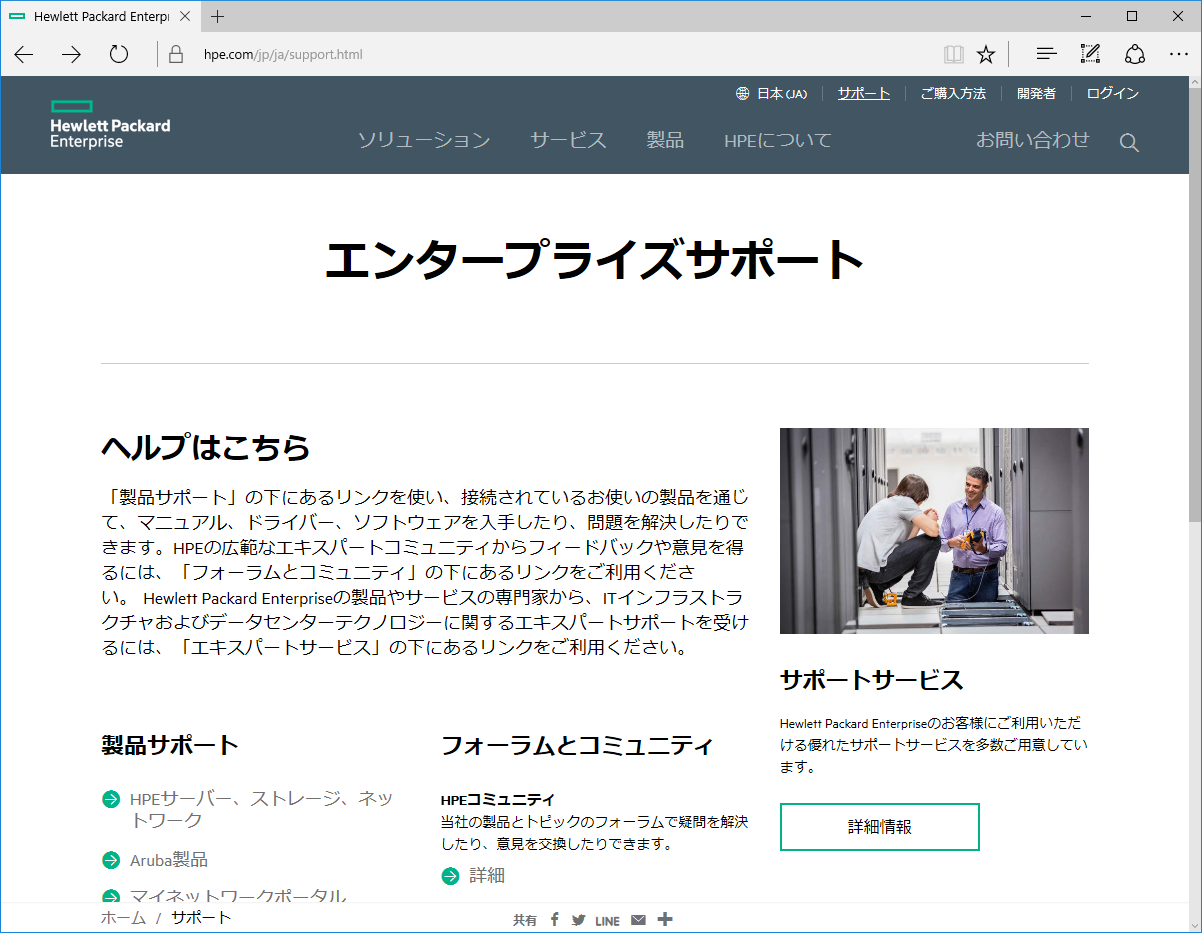This screenshot has width=1202, height=933.
Task: Open the Aruba製品 link
Action: click(169, 860)
